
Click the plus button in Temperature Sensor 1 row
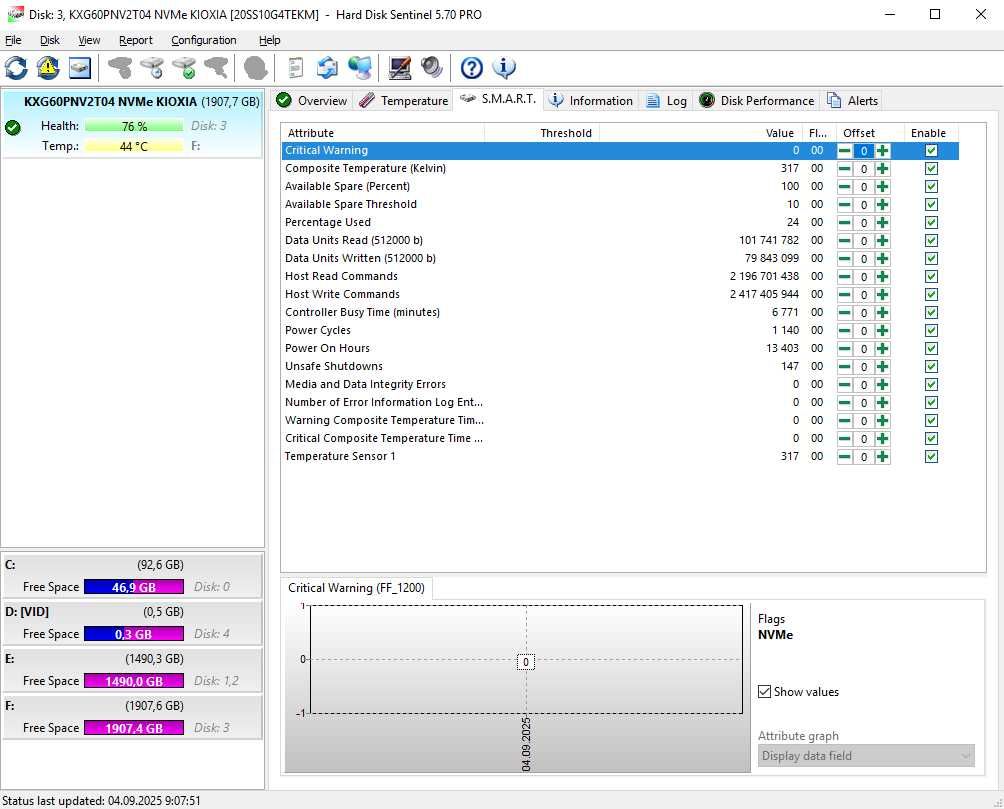point(882,457)
